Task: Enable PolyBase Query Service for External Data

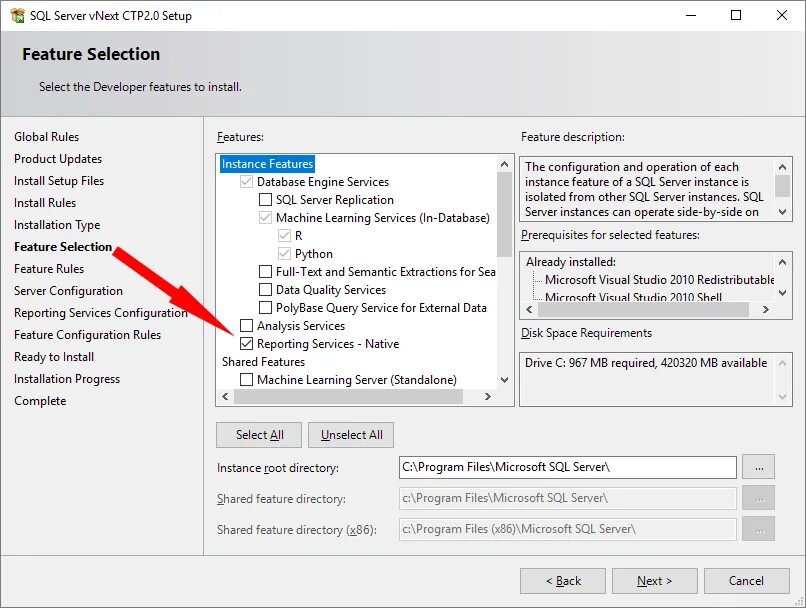Action: [x=265, y=307]
